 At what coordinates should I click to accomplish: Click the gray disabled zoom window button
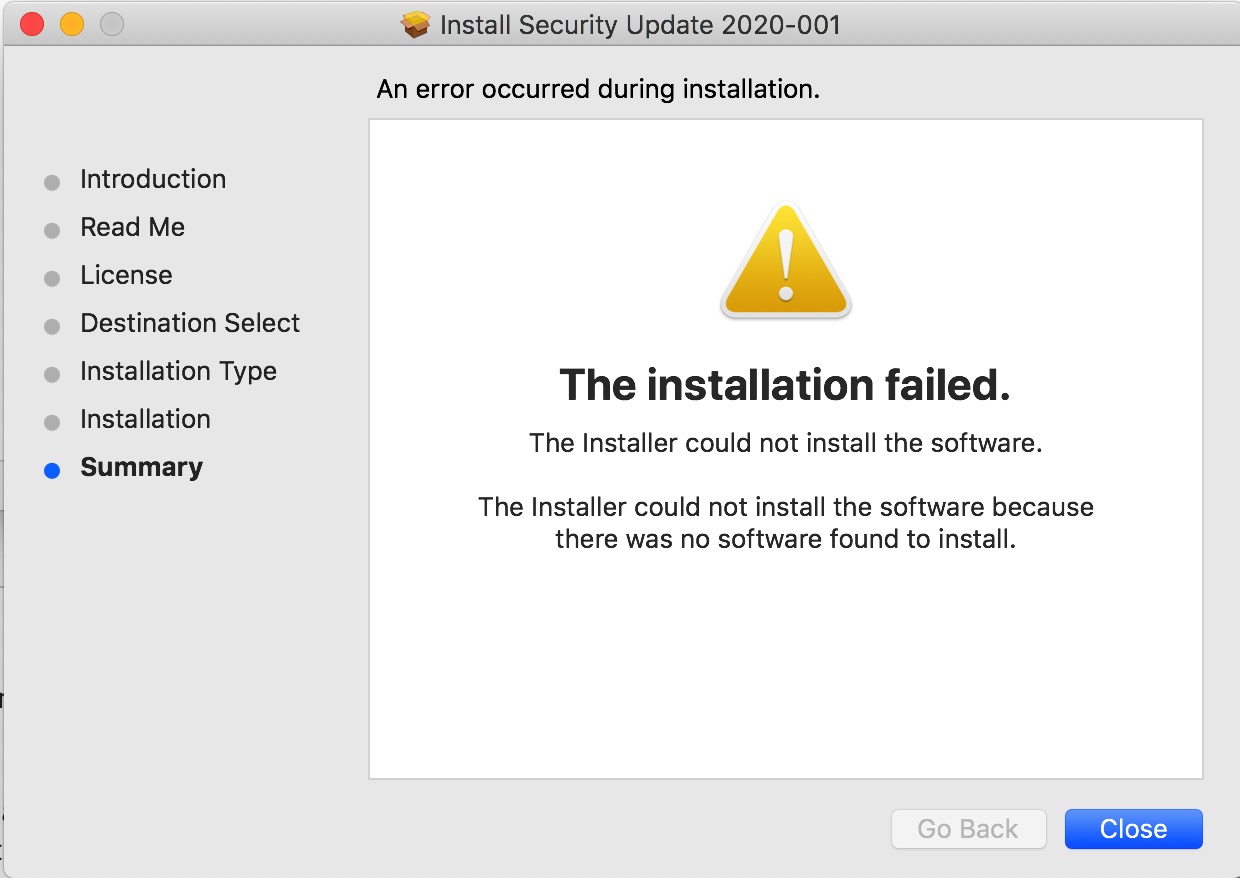(112, 24)
